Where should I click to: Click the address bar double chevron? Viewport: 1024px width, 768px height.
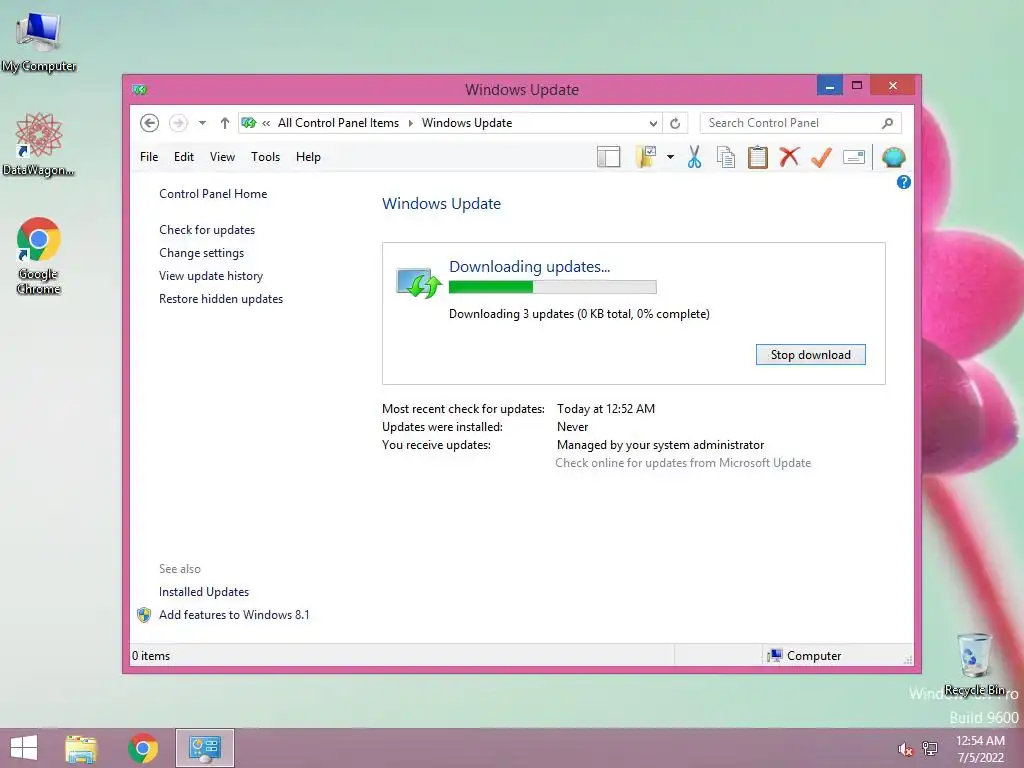(x=266, y=123)
